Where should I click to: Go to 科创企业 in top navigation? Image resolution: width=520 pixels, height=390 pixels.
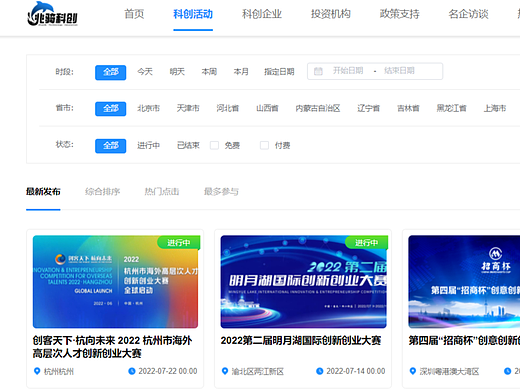click(x=262, y=14)
